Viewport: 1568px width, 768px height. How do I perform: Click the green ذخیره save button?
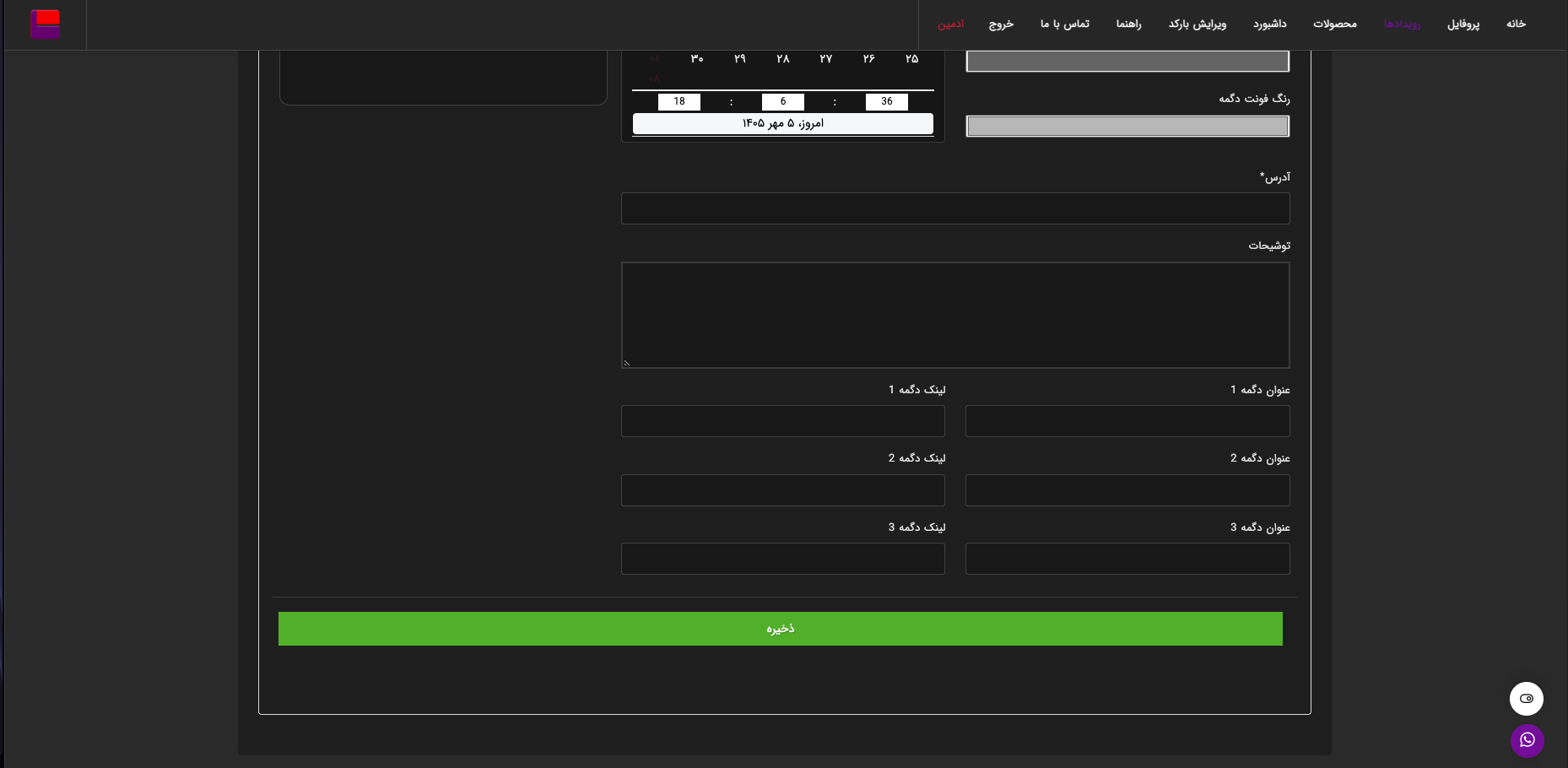point(780,629)
